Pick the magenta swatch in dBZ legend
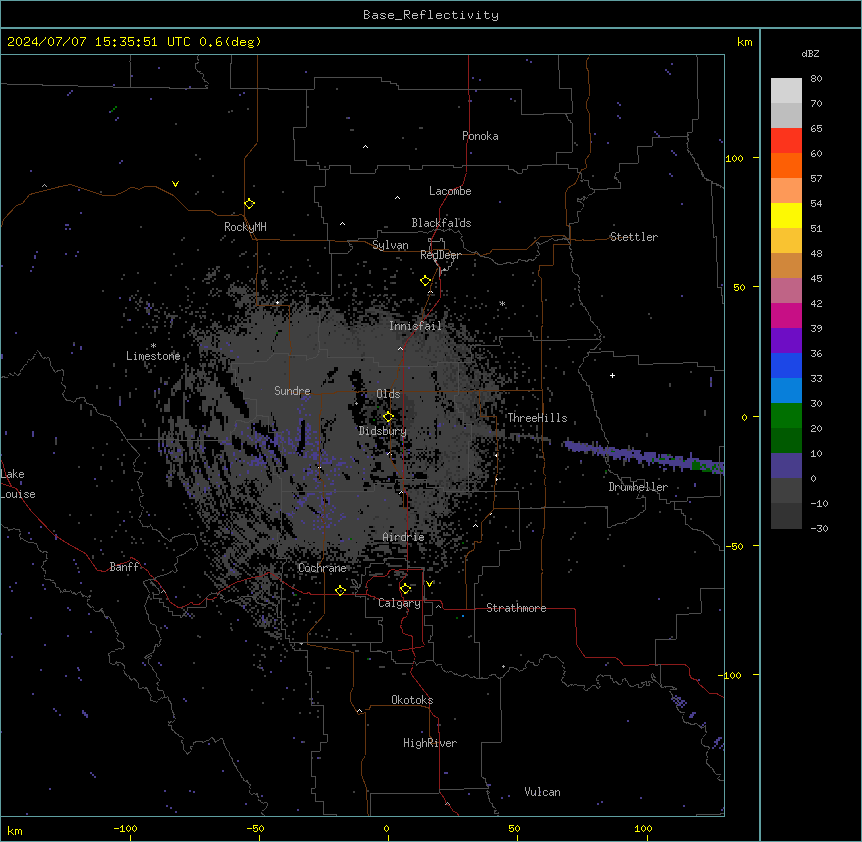This screenshot has height=842, width=862. pyautogui.click(x=786, y=315)
